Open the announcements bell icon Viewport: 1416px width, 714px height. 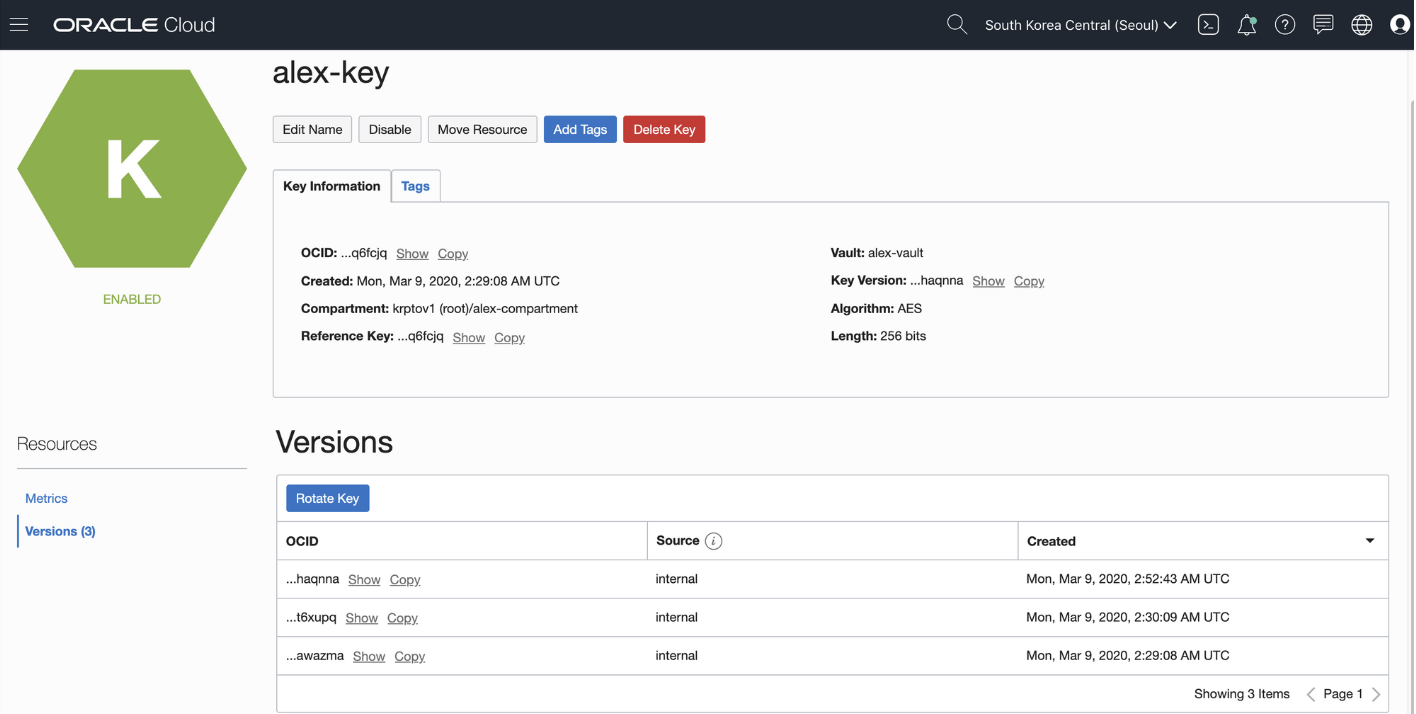tap(1246, 25)
